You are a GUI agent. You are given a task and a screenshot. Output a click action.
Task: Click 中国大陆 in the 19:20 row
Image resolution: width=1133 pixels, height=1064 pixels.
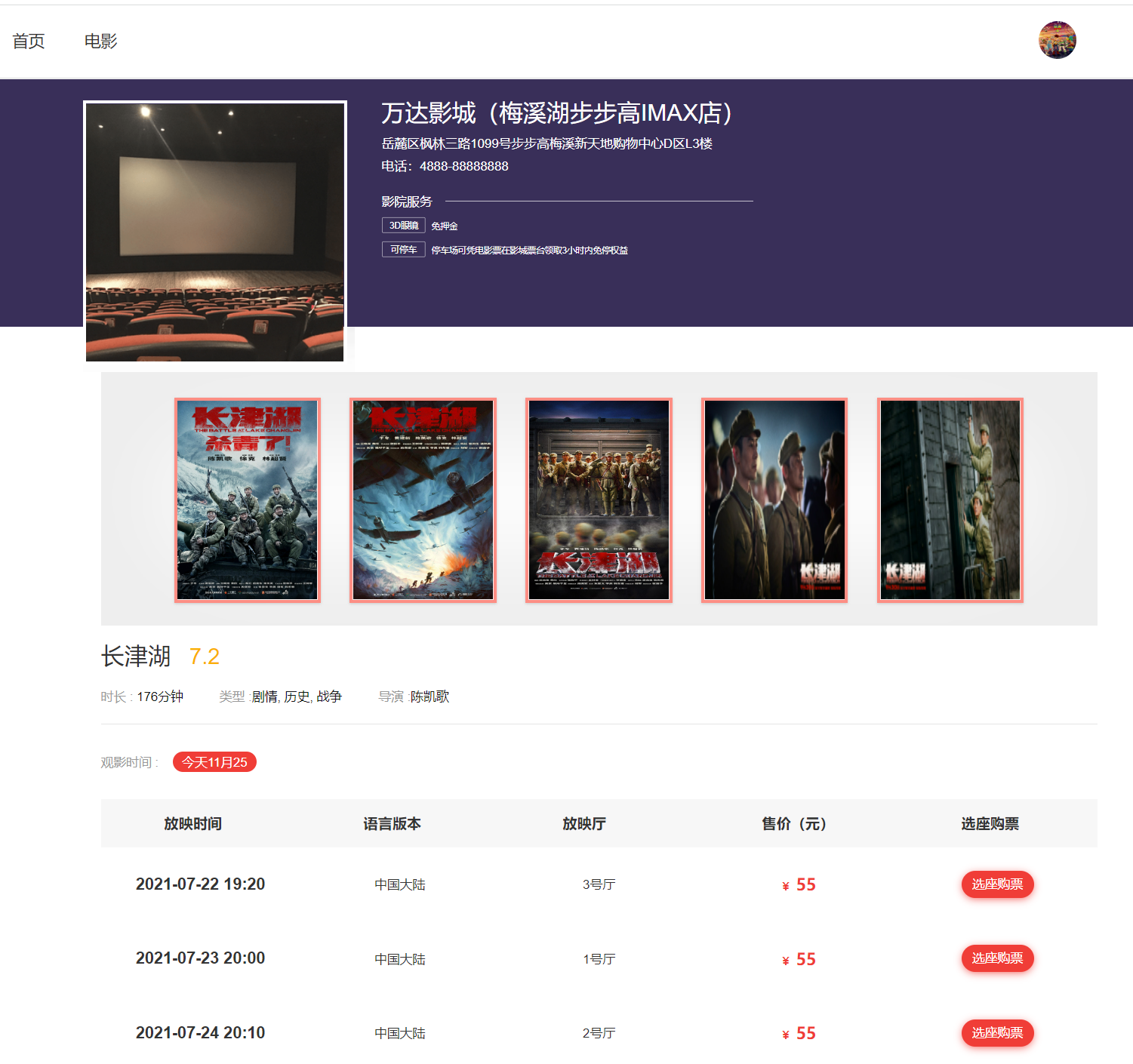400,885
